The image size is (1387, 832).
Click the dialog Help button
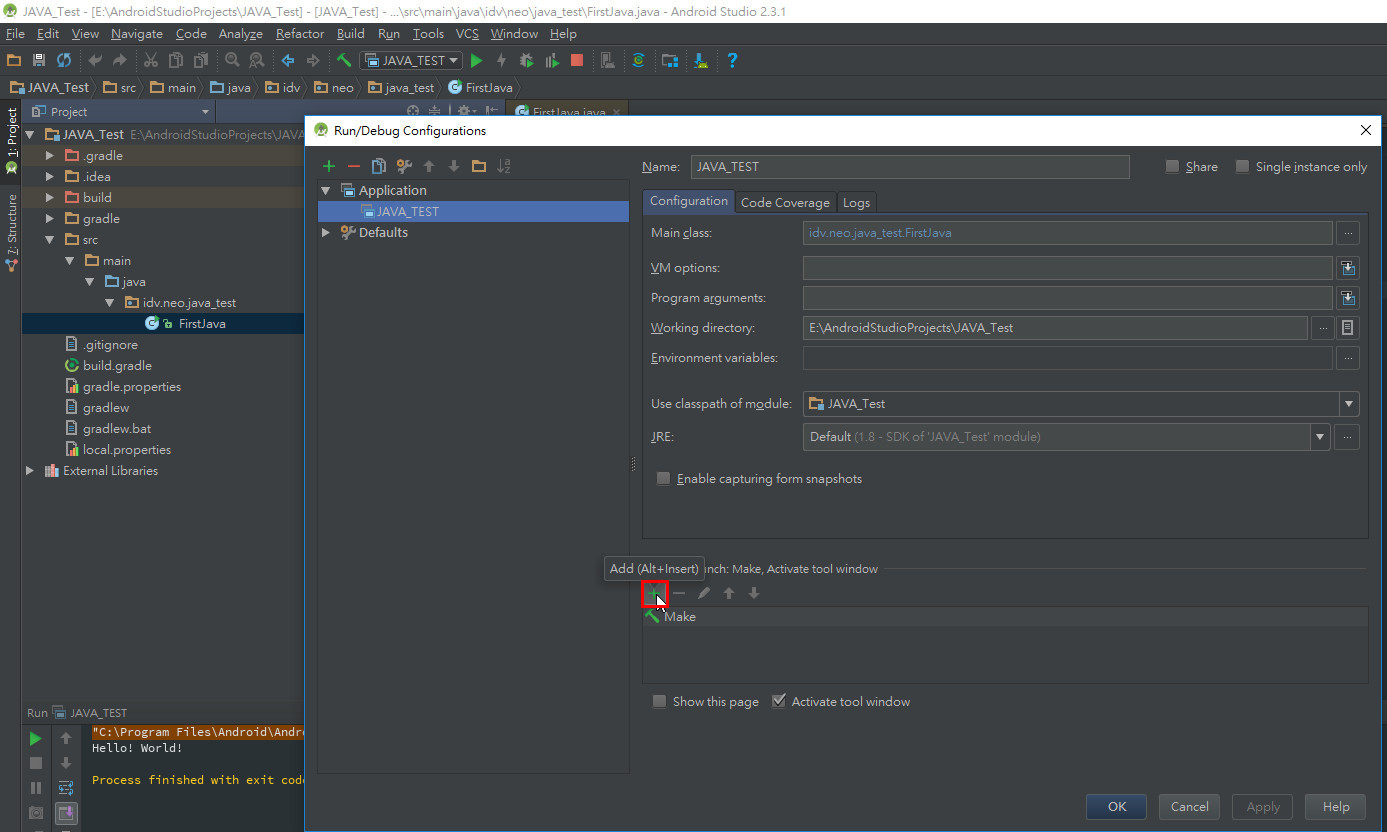pos(1336,807)
